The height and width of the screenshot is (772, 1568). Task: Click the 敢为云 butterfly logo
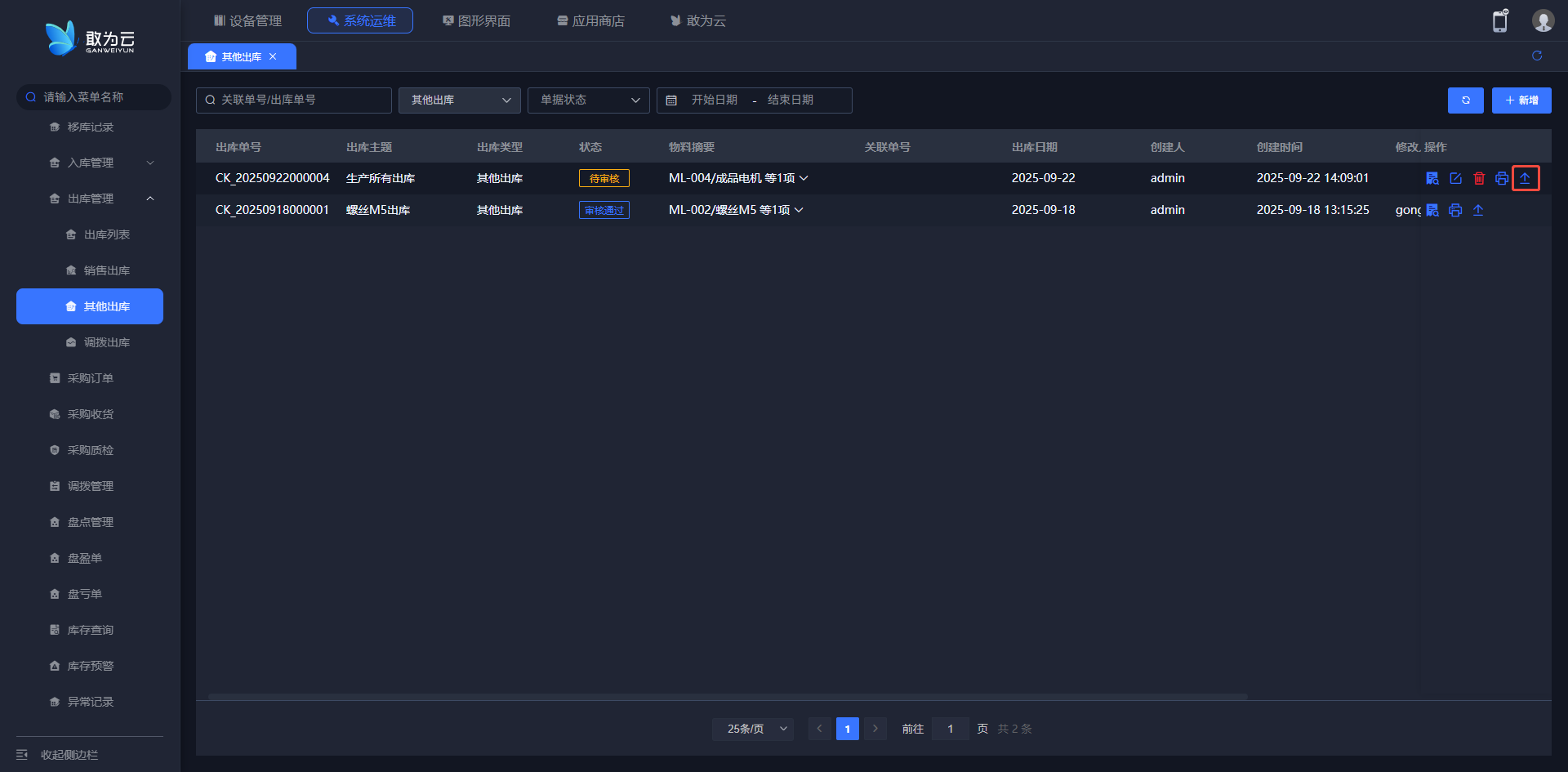point(90,38)
